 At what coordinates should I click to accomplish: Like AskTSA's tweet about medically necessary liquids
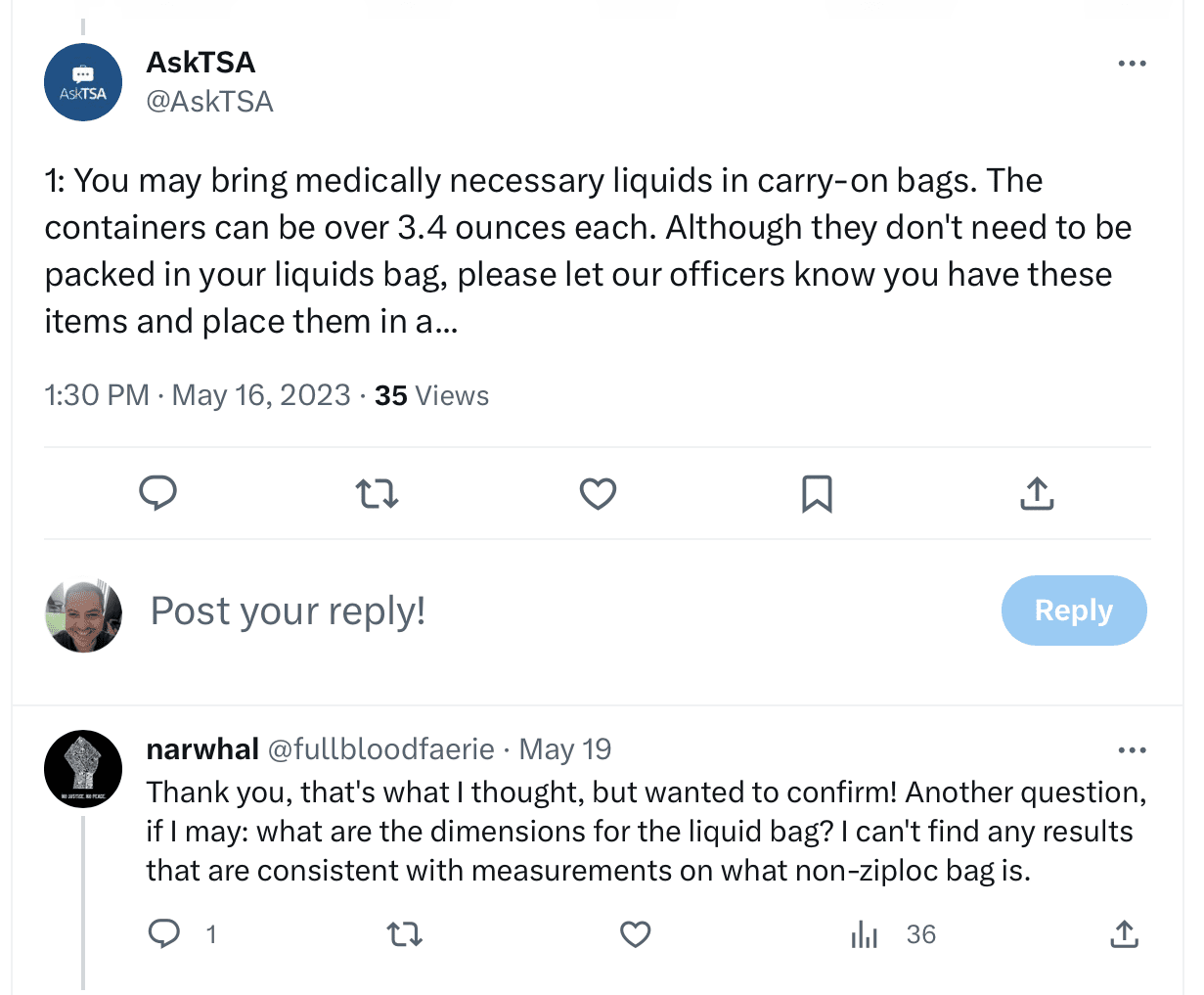598,494
